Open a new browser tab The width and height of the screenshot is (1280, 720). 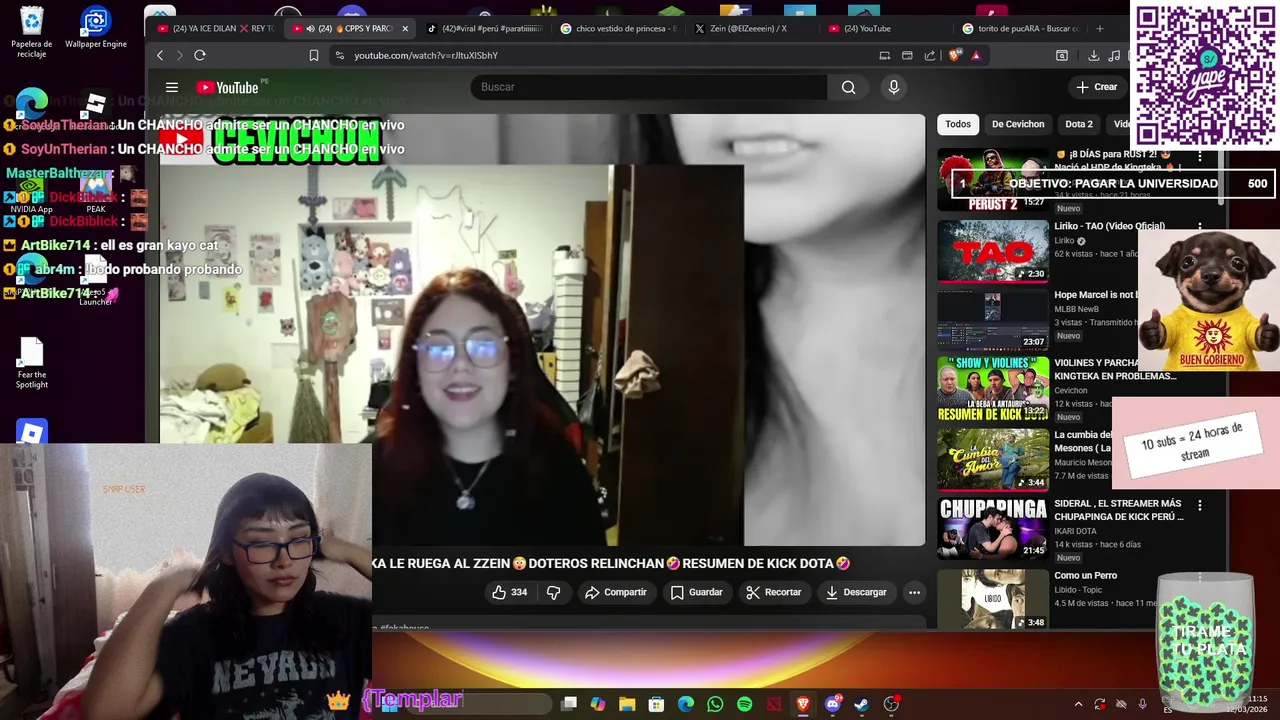pos(1100,28)
